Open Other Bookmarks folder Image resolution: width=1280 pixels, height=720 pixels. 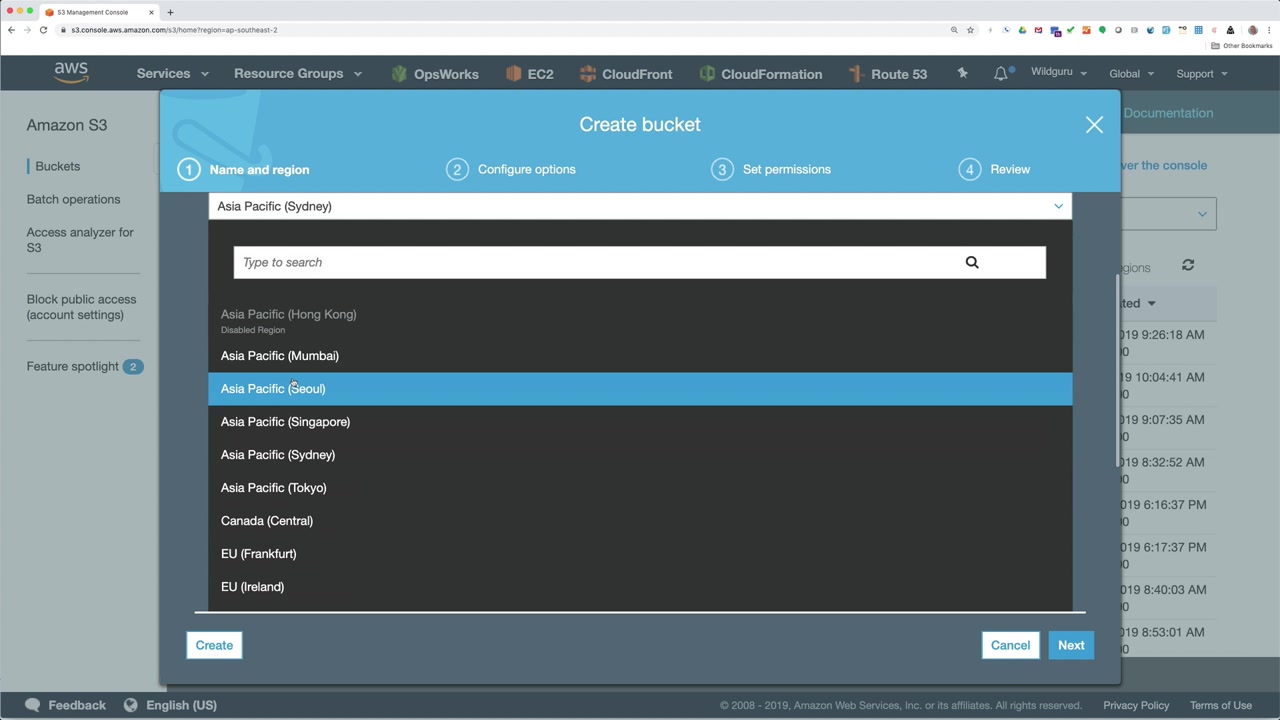click(x=1242, y=46)
